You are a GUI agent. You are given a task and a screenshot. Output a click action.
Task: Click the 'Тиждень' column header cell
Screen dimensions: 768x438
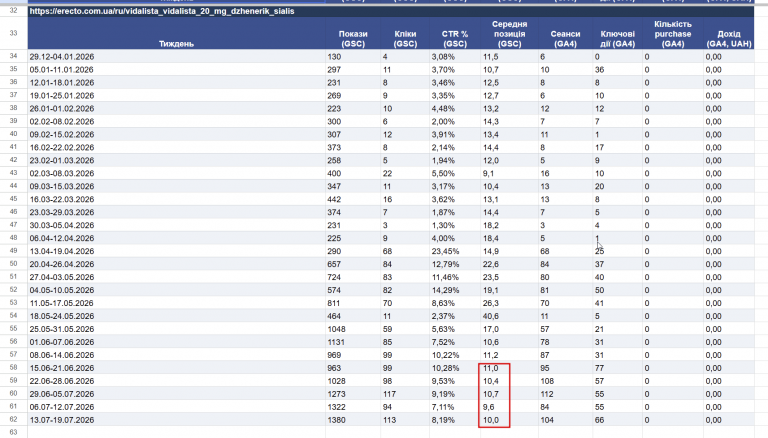[176, 33]
